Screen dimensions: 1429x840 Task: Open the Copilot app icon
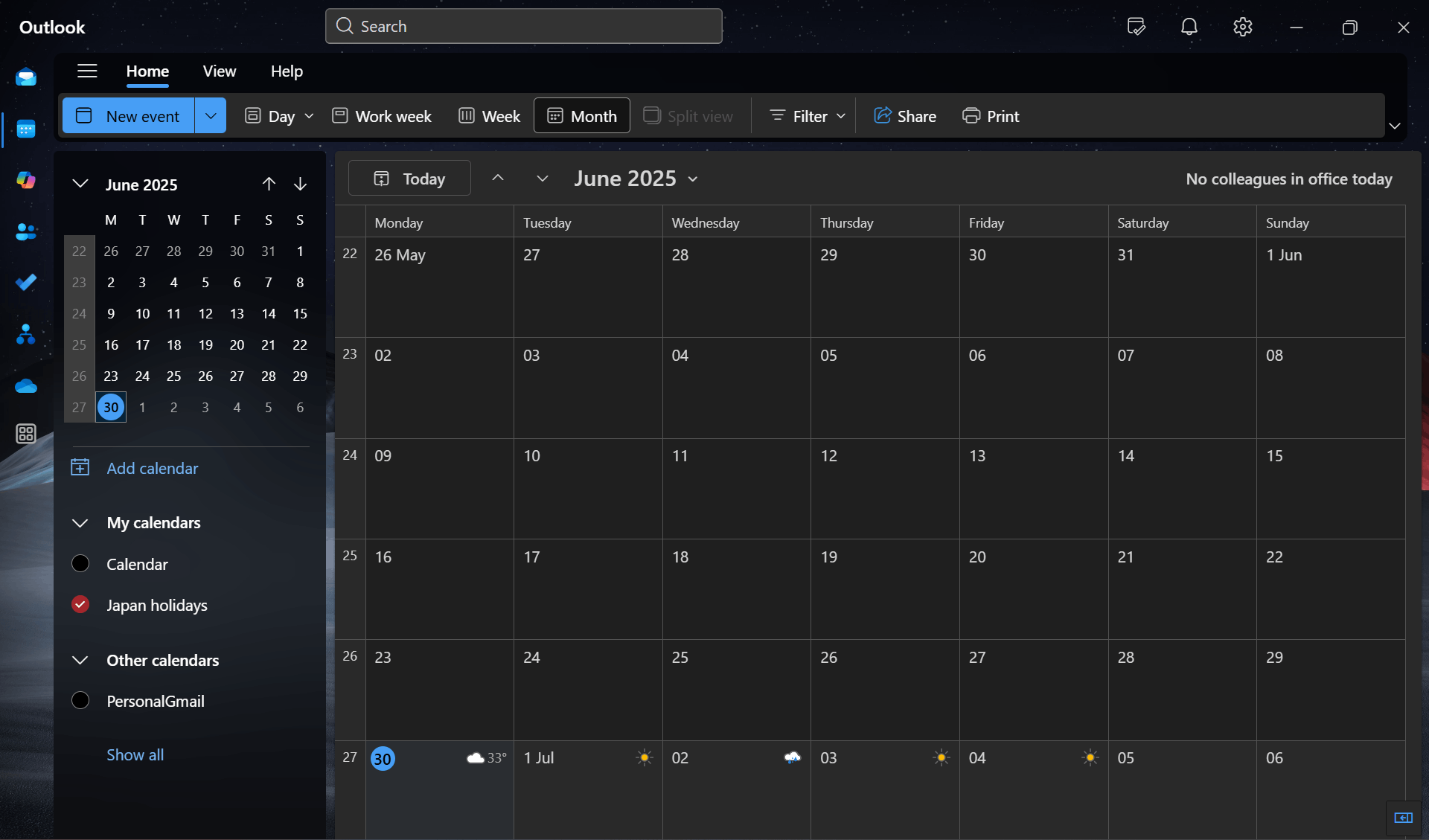coord(26,180)
